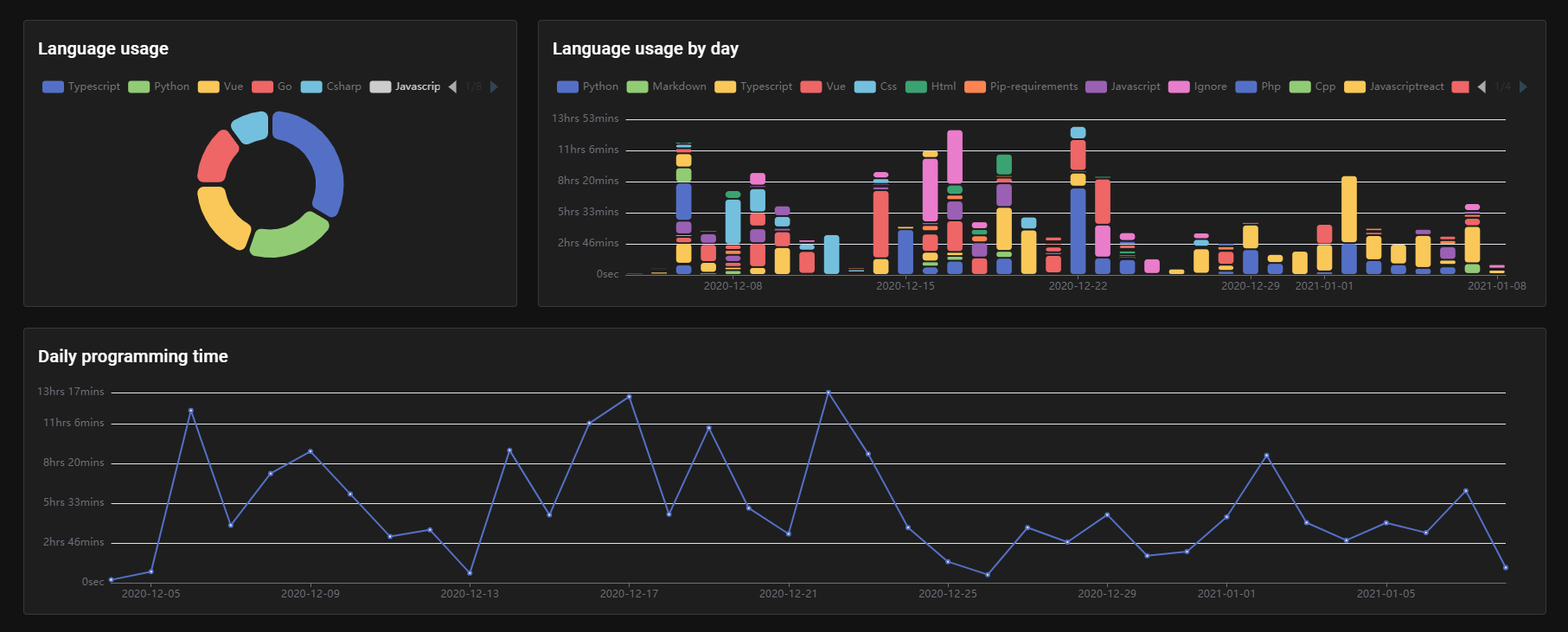Select the red top segment of the 2020-12-22 bar
The height and width of the screenshot is (632, 1568).
point(1078,155)
